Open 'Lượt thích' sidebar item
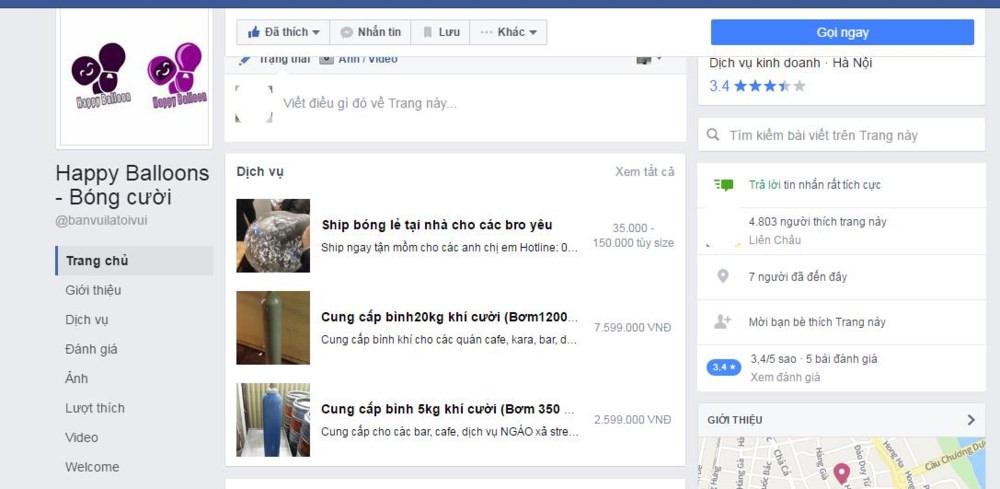This screenshot has width=1000, height=489. pos(95,408)
